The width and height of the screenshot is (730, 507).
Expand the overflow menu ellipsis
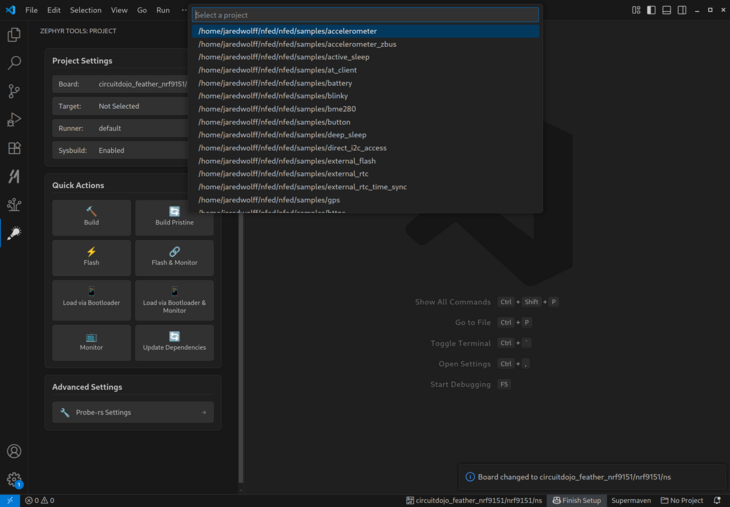pyautogui.click(x=184, y=10)
